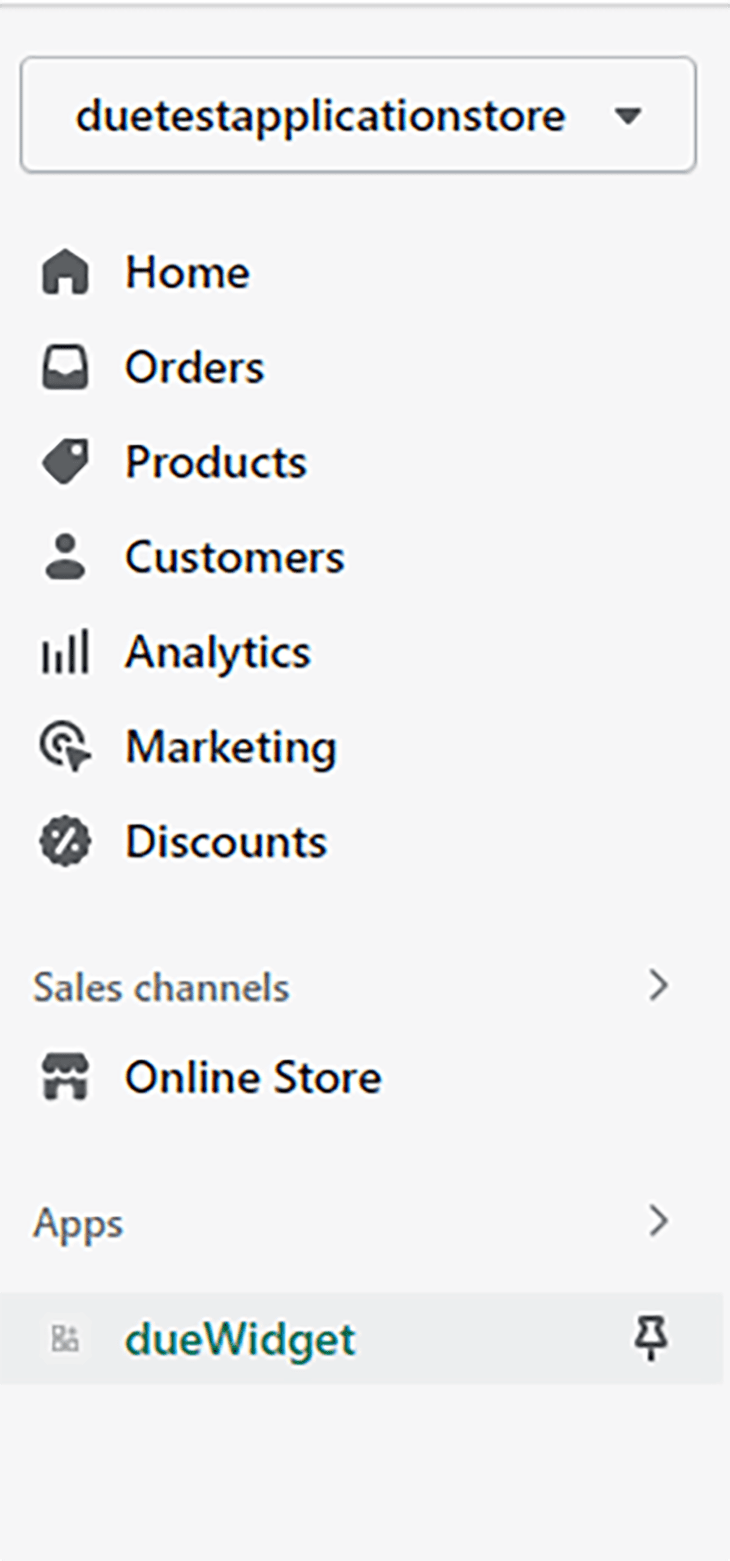Click the Analytics bar chart icon
The width and height of the screenshot is (730, 1561).
[x=65, y=652]
